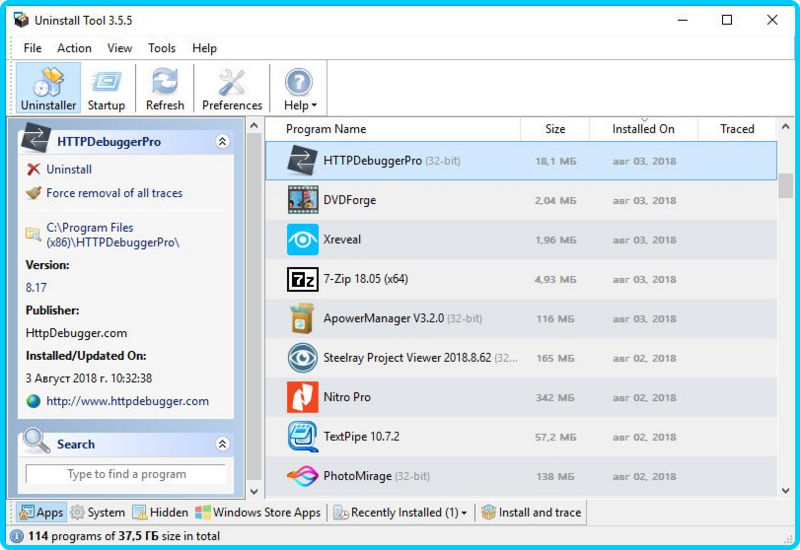Click the program list scroll up arrow

point(785,126)
